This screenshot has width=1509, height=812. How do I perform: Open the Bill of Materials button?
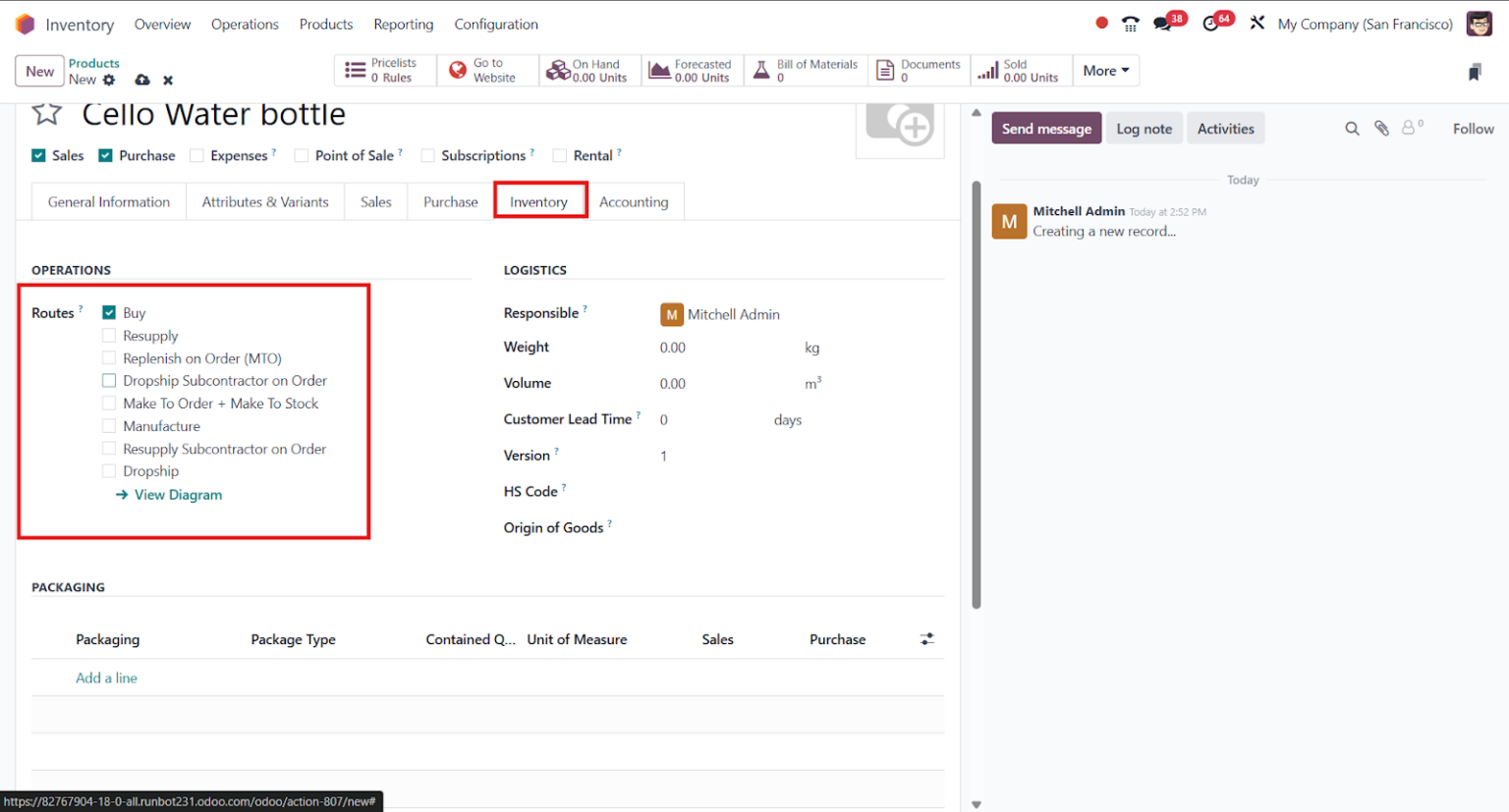[806, 70]
